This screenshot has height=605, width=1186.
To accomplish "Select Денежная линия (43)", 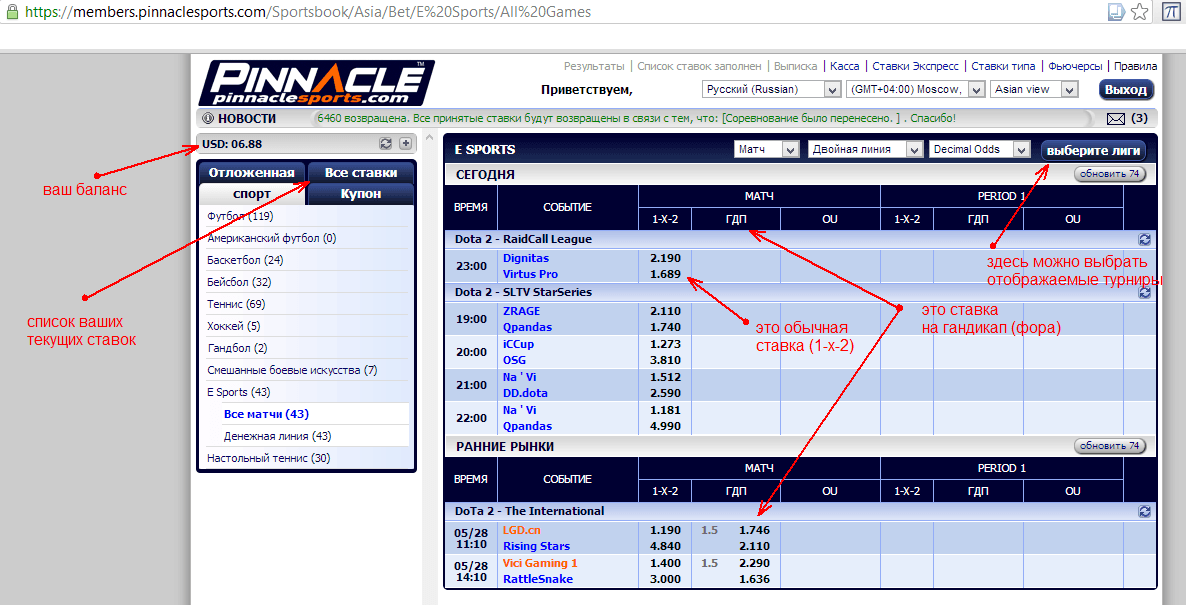I will pos(278,436).
